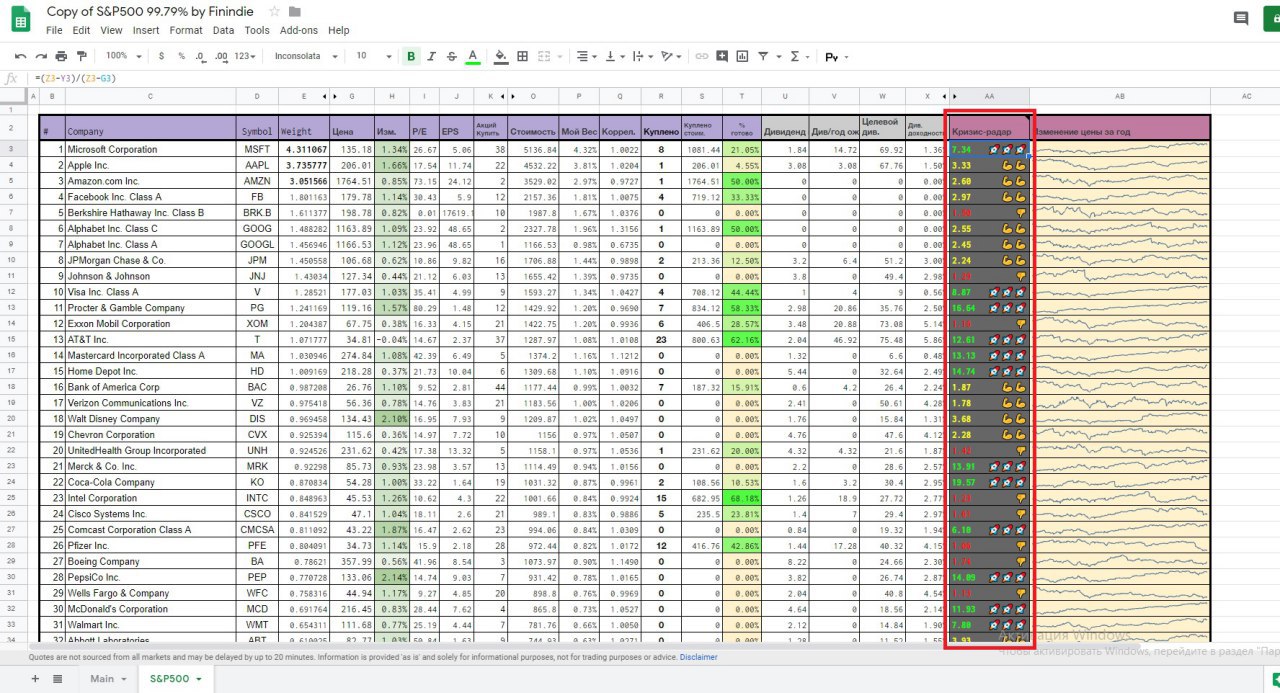Insert a chart from the toolbar

(x=743, y=56)
